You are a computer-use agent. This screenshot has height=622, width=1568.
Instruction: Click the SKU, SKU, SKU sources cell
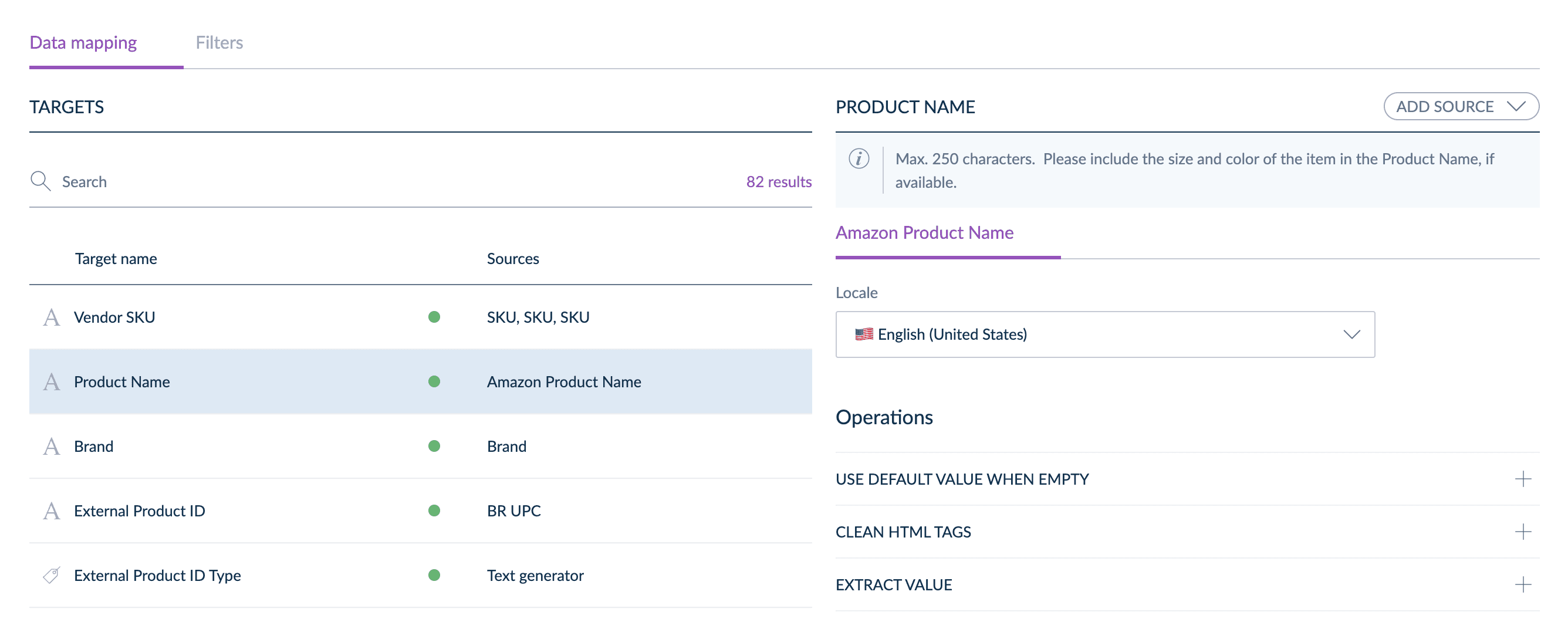click(538, 317)
